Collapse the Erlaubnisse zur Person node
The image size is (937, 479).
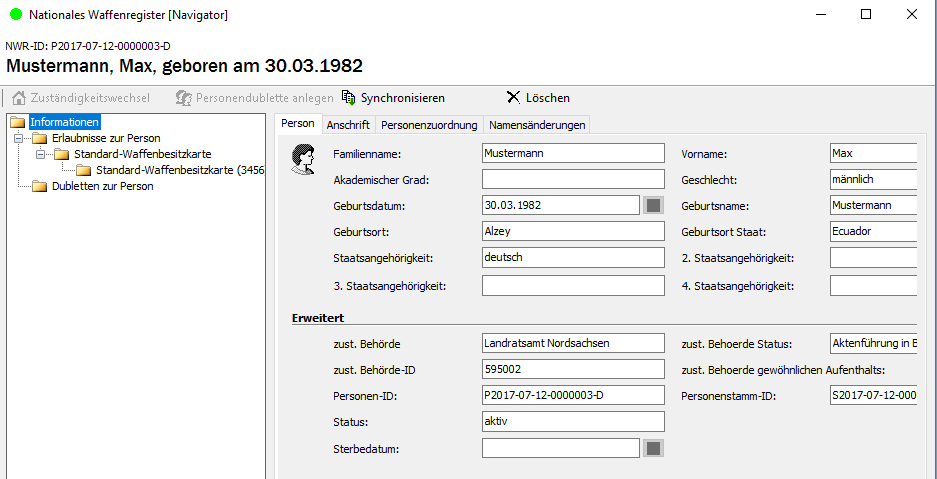[18, 138]
